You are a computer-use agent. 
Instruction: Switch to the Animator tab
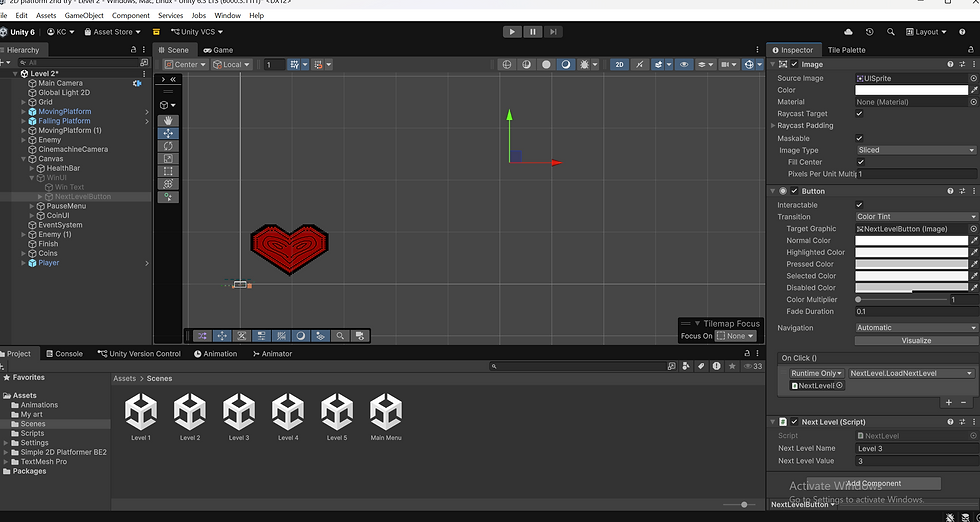[272, 354]
